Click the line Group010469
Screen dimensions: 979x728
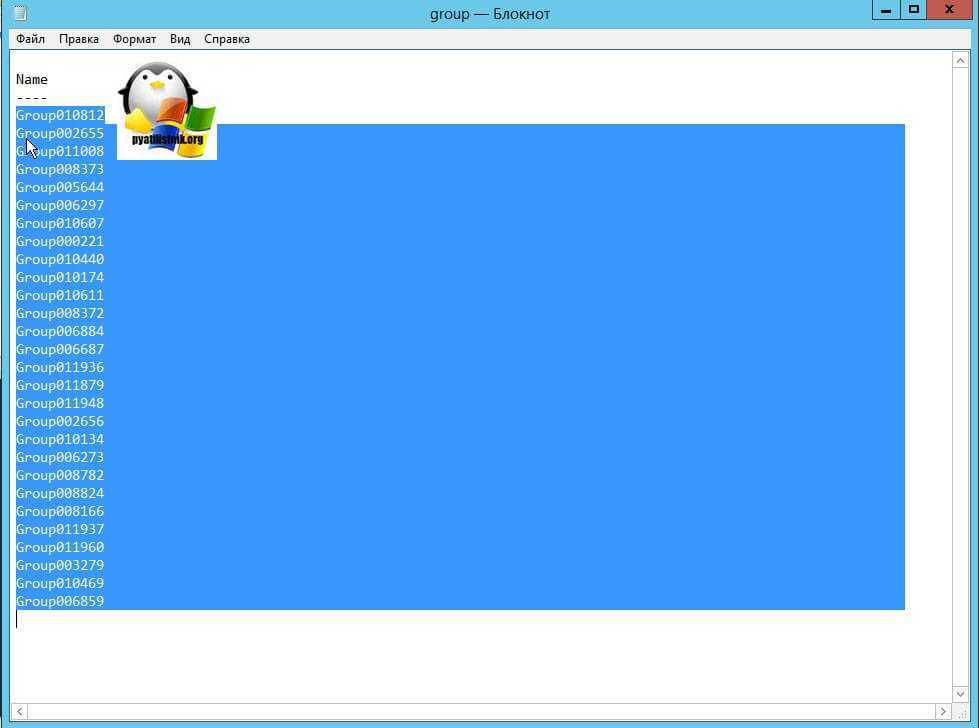pyautogui.click(x=60, y=584)
